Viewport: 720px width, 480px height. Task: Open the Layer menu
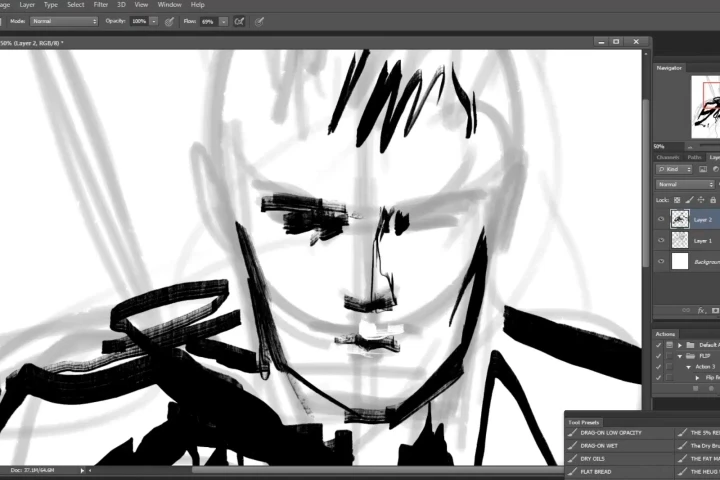point(27,5)
